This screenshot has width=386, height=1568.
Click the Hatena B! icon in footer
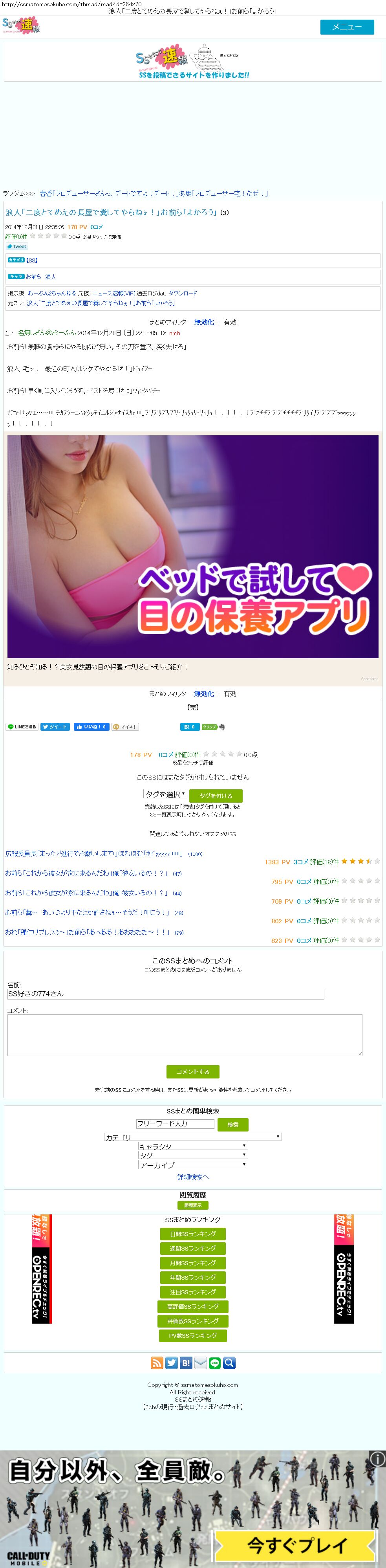[x=186, y=1363]
